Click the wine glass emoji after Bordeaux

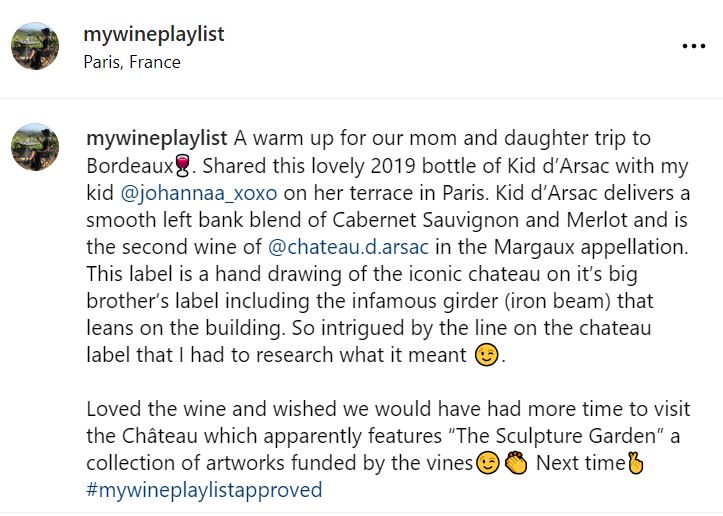point(182,164)
